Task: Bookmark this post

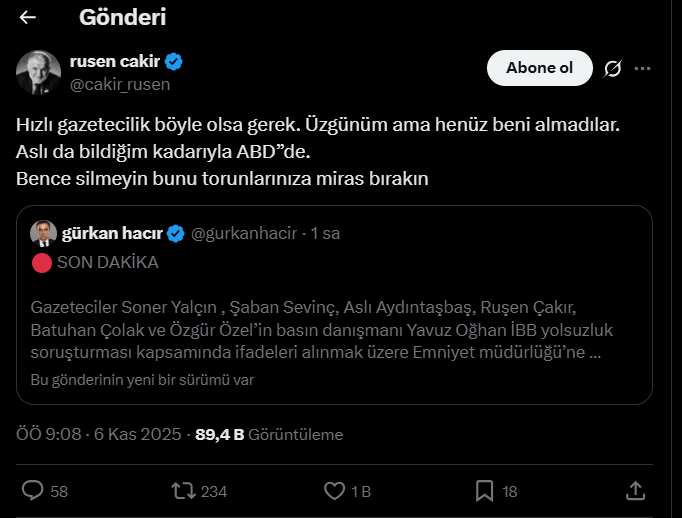Action: coord(484,491)
